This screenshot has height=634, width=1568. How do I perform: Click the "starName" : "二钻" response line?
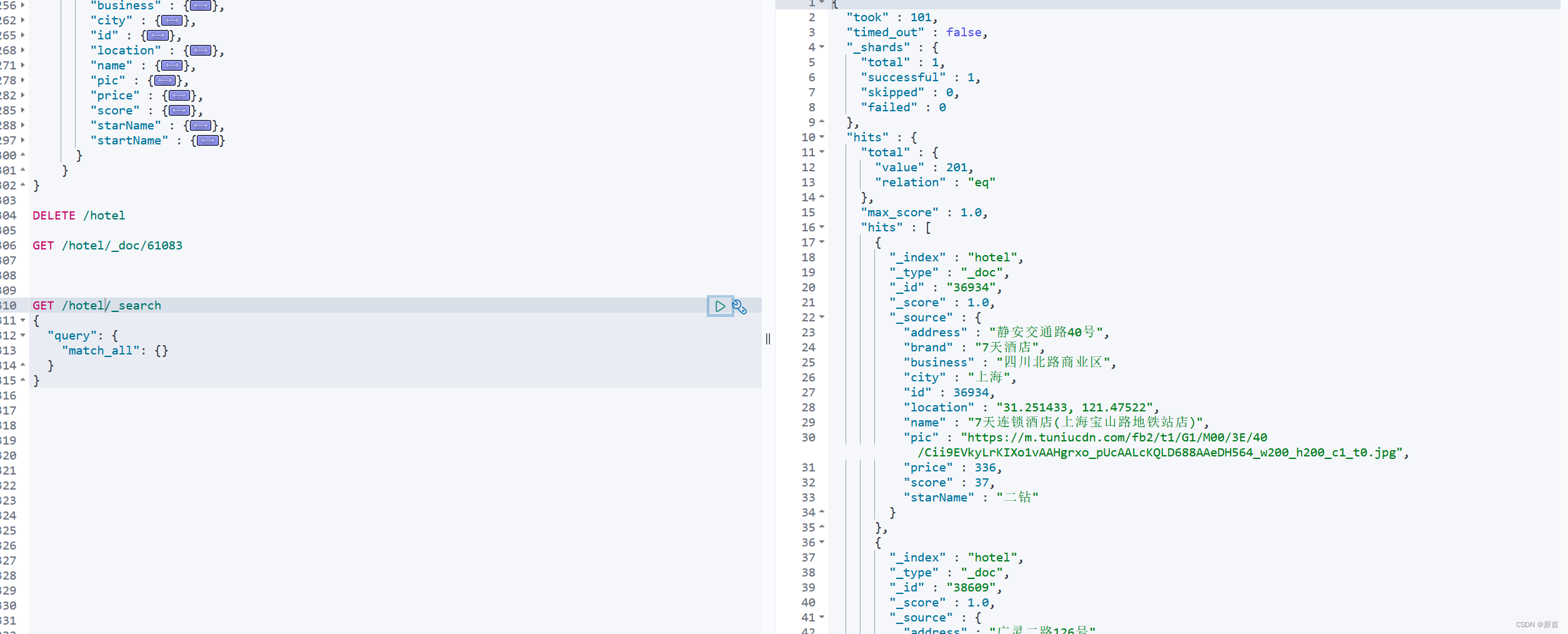pyautogui.click(x=971, y=498)
